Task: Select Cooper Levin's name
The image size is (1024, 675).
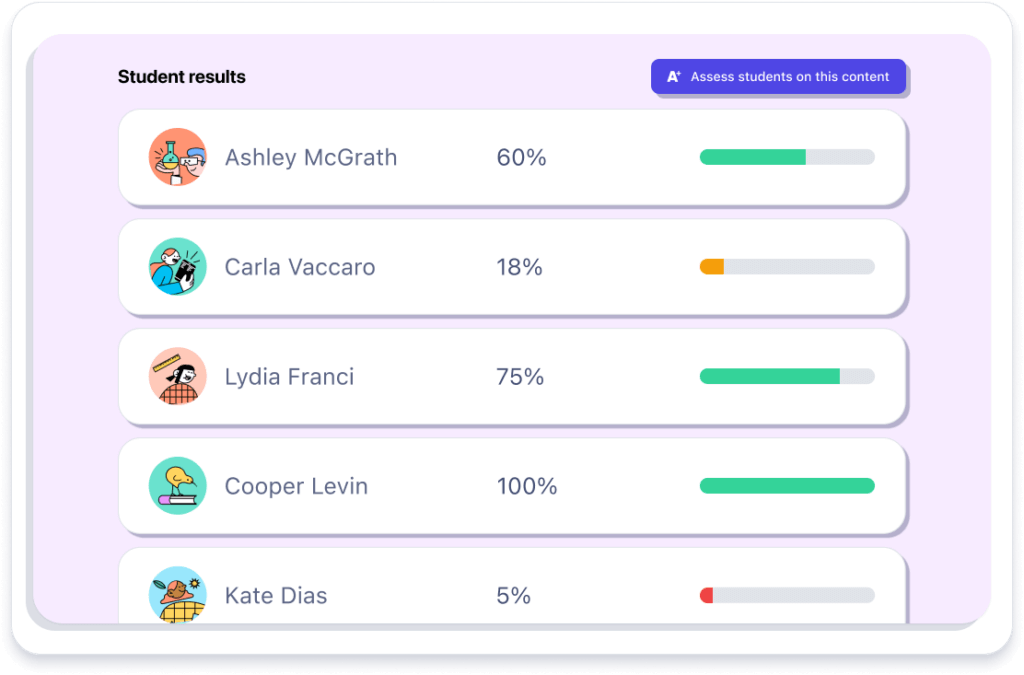Action: pyautogui.click(x=296, y=486)
